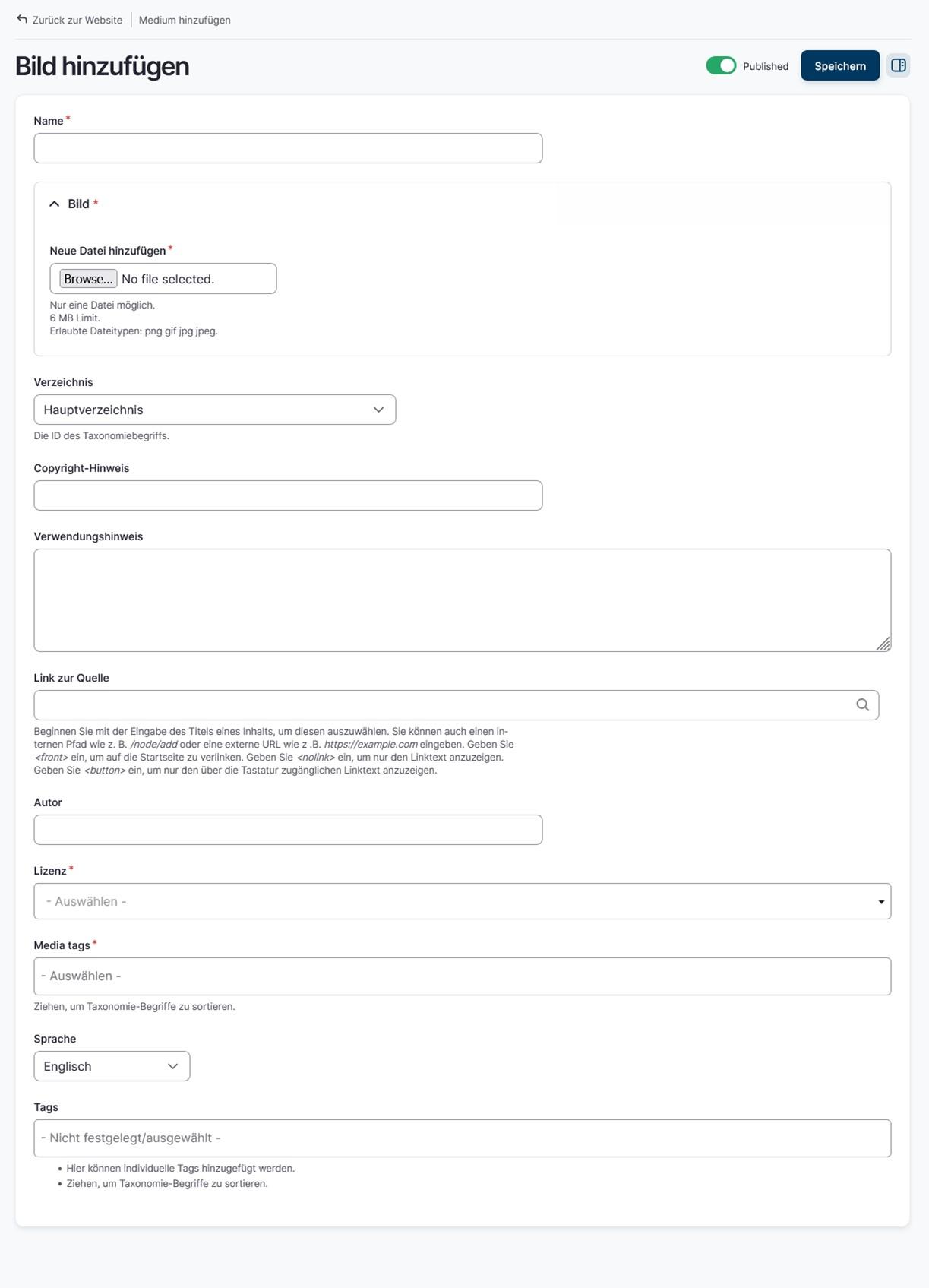Viewport: 929px width, 1288px height.
Task: Open the Media tags selector
Action: tap(462, 976)
